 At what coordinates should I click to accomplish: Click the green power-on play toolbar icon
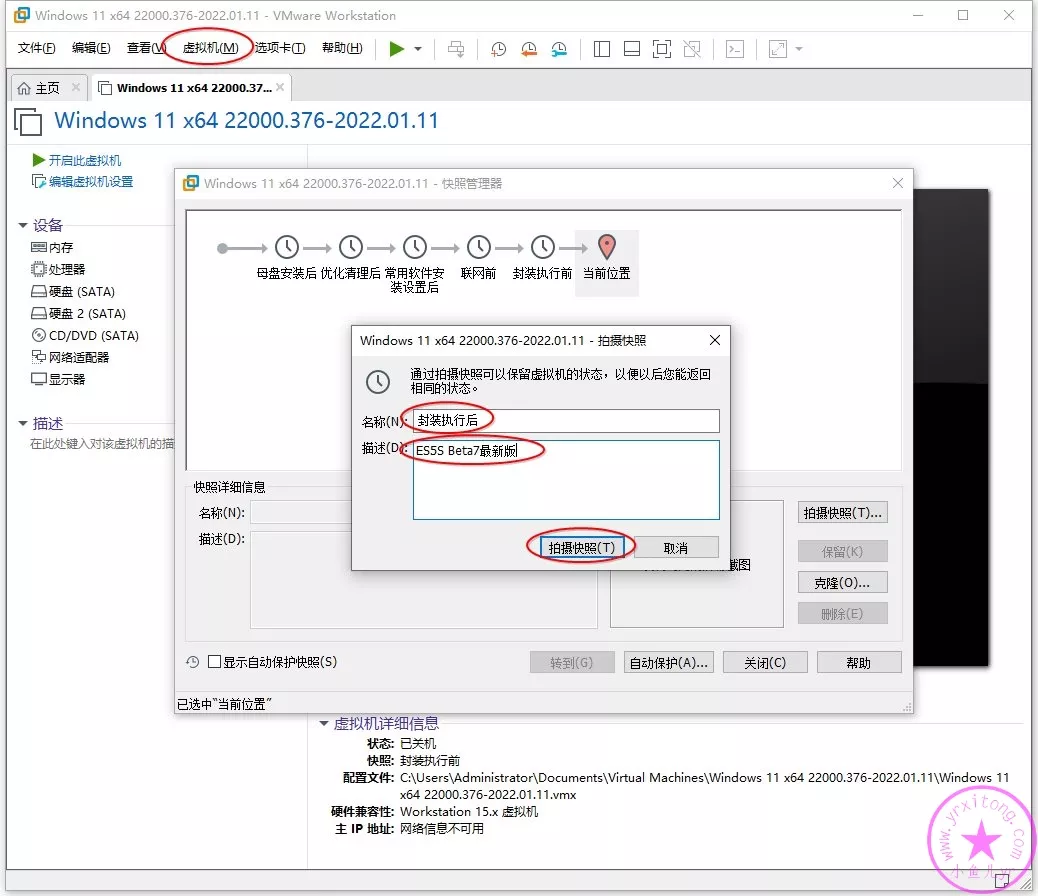tap(397, 49)
